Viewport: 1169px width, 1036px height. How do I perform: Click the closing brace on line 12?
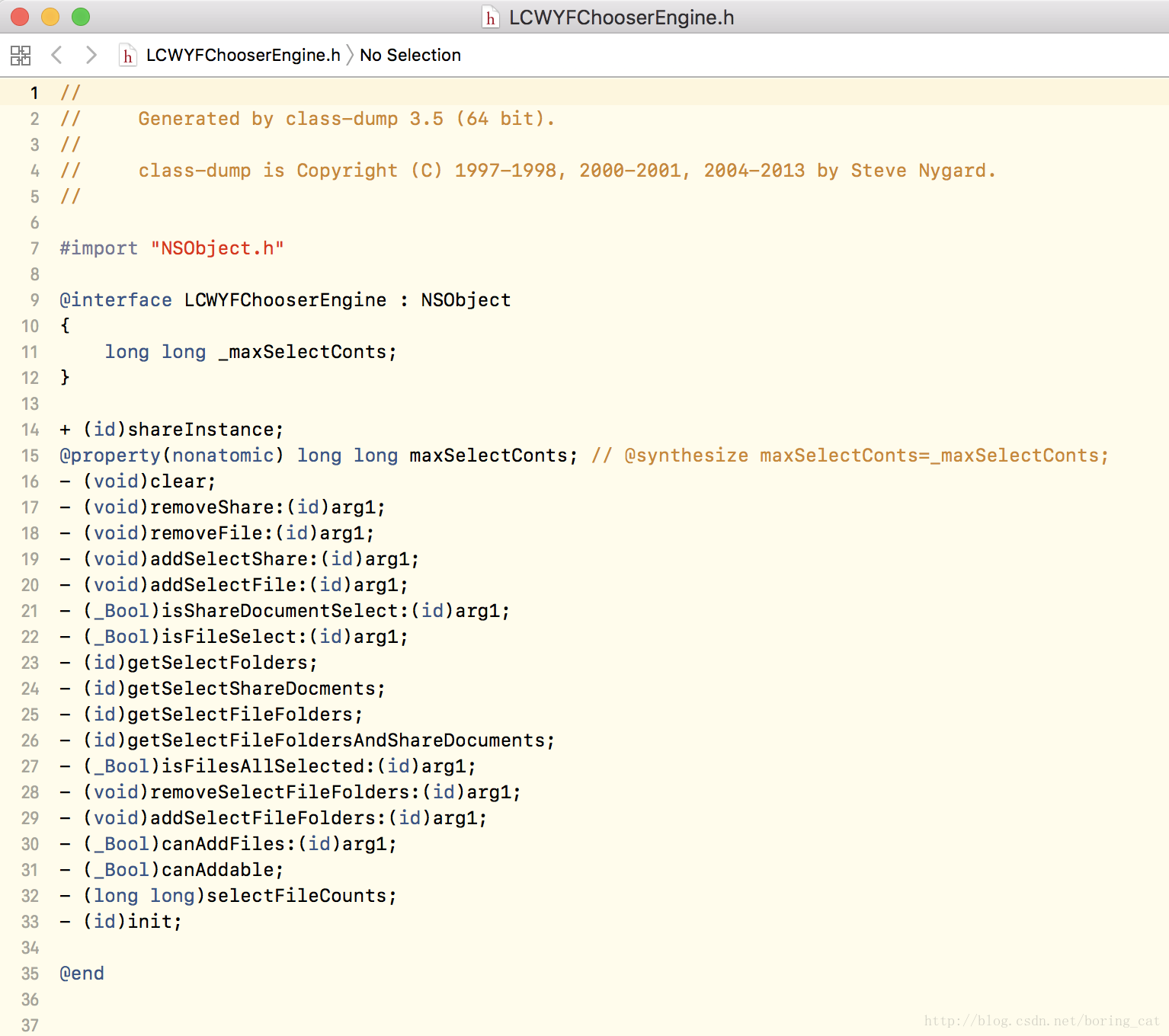(x=66, y=378)
